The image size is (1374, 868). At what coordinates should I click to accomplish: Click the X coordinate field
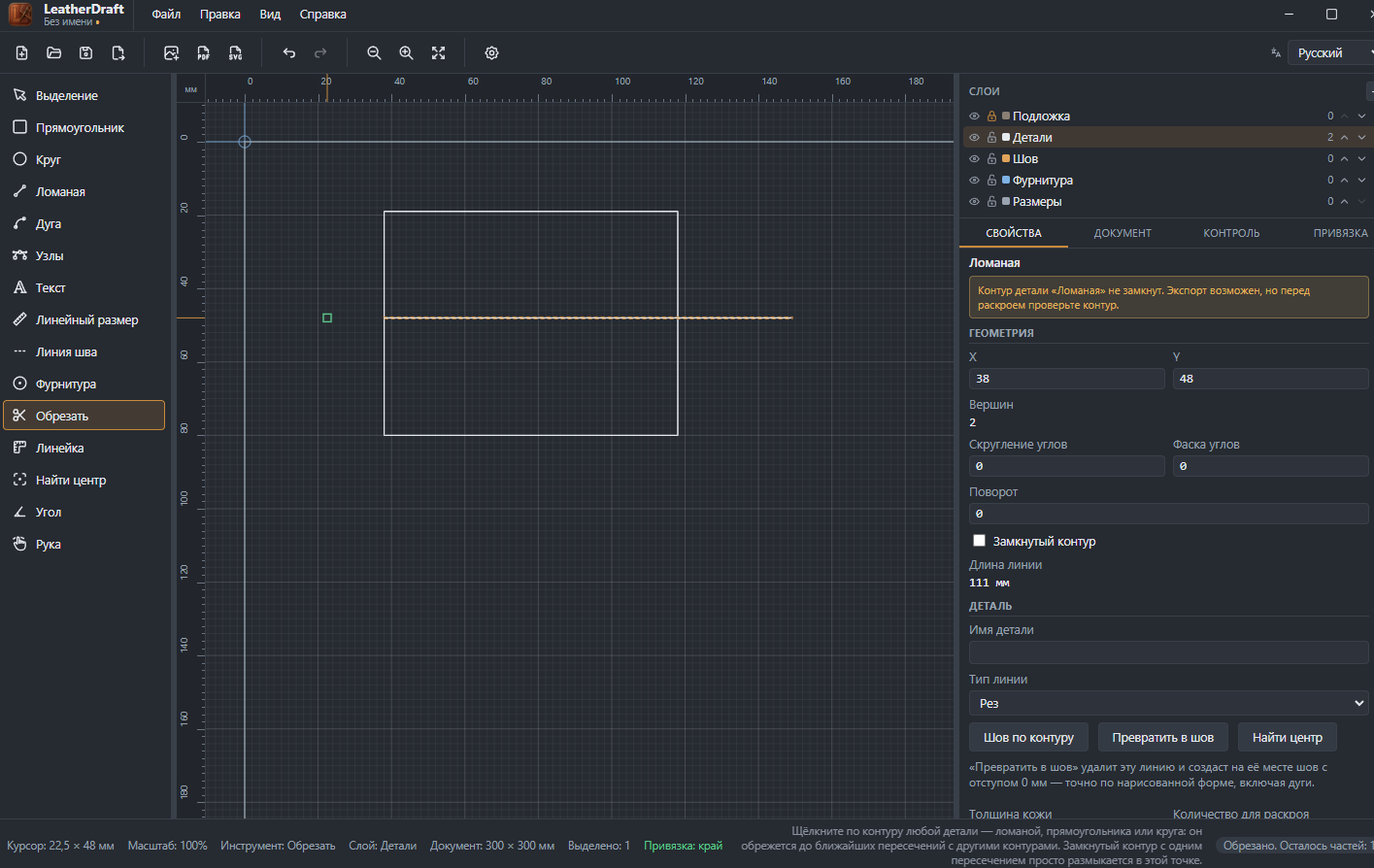[x=1067, y=379]
